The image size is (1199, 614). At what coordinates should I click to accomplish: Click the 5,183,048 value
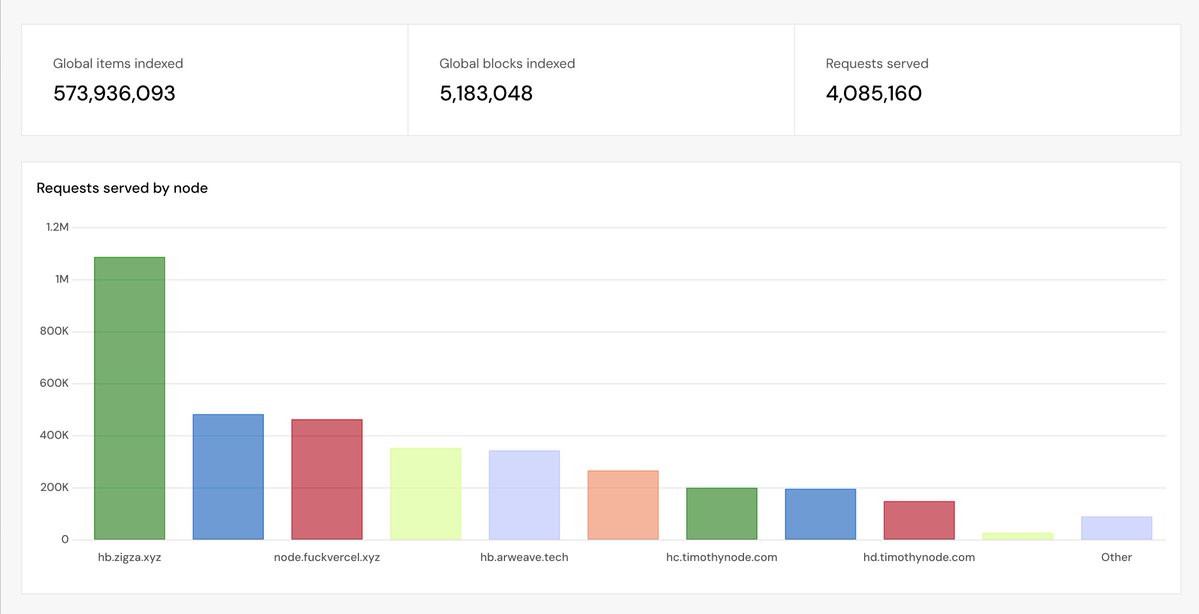click(486, 93)
